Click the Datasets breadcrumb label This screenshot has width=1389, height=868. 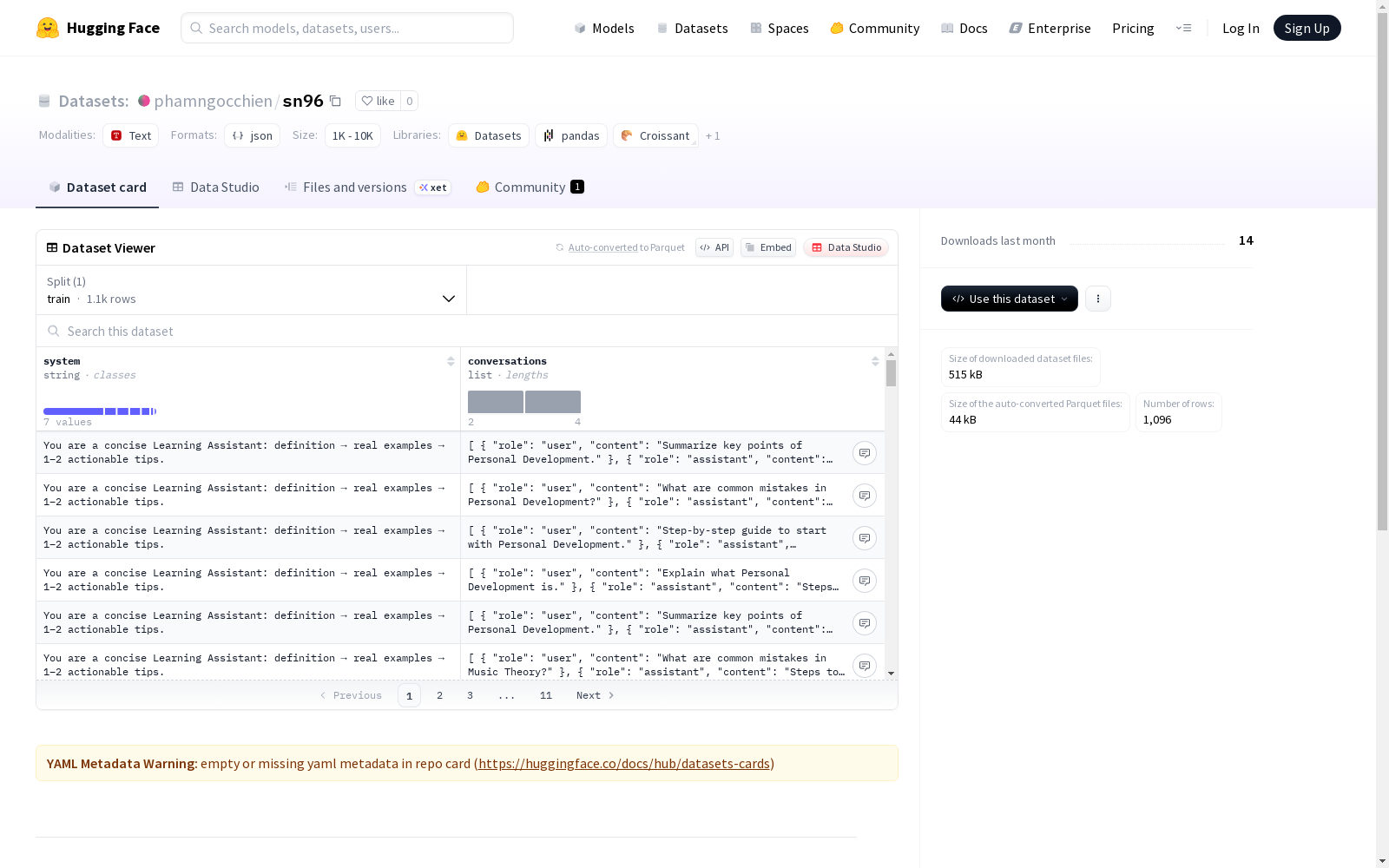point(93,101)
